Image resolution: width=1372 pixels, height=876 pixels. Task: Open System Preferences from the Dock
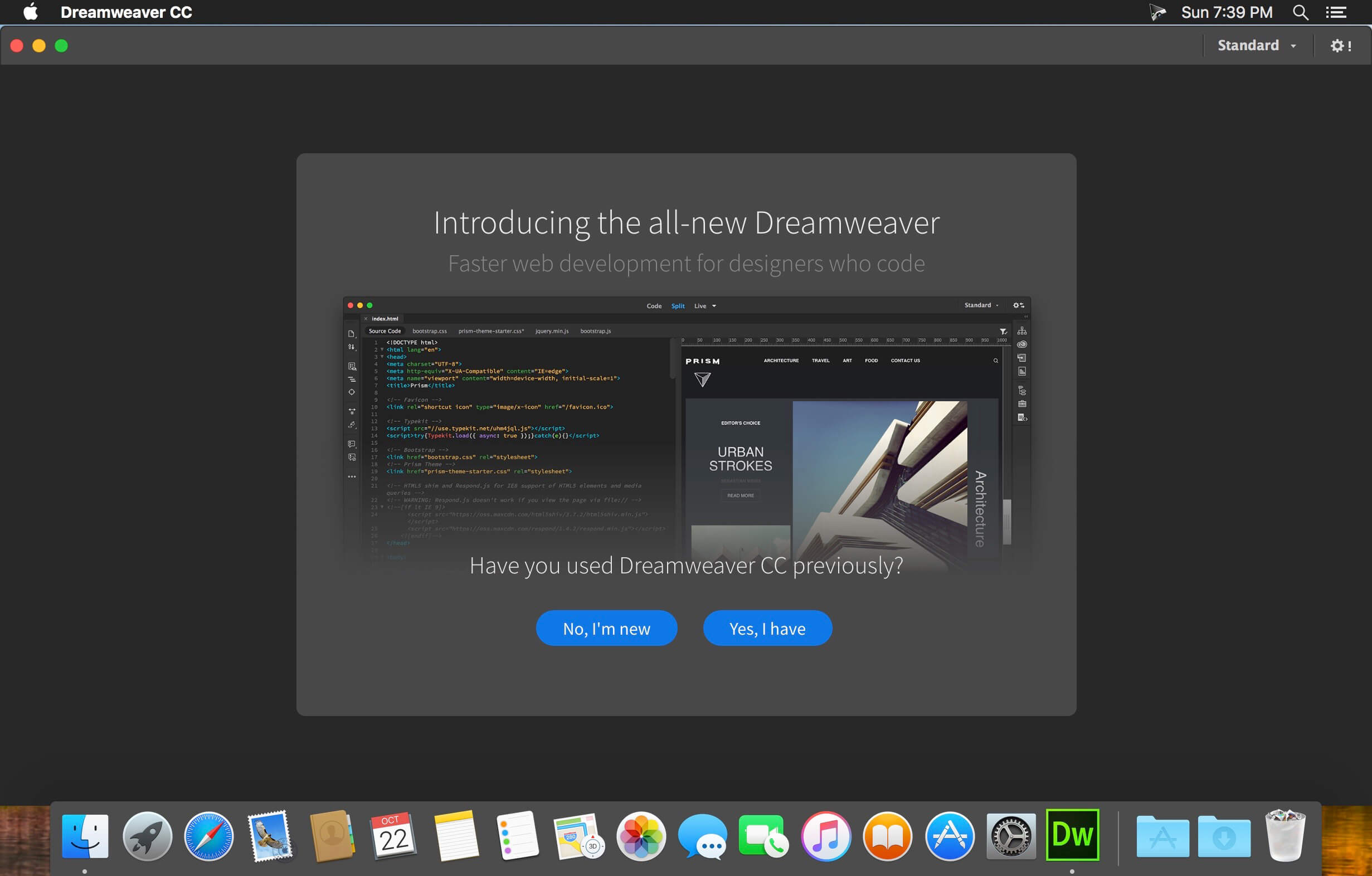point(1011,835)
